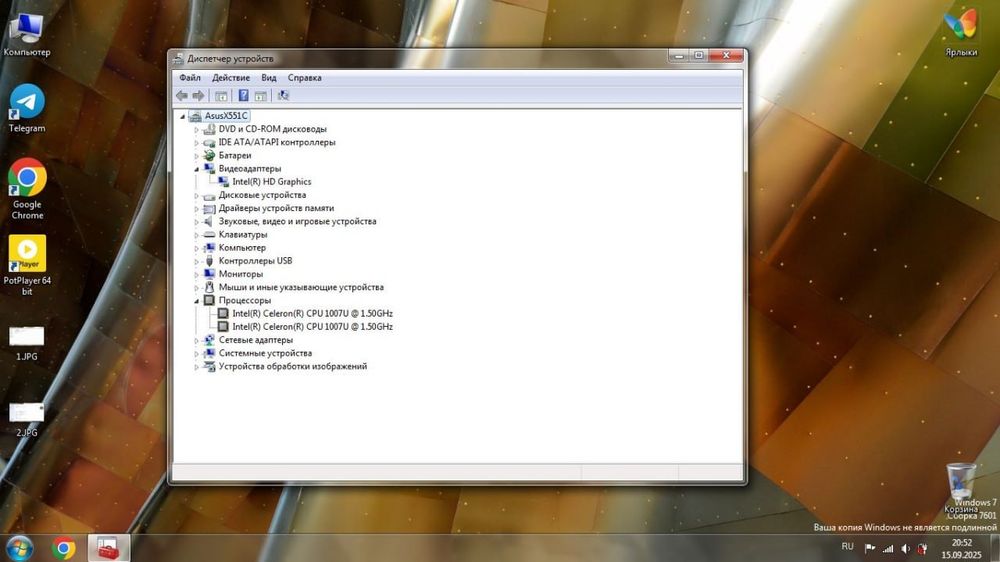The width and height of the screenshot is (1000, 562).
Task: Expand IDE ATA/ATAPI контроллеры category
Action: click(196, 143)
